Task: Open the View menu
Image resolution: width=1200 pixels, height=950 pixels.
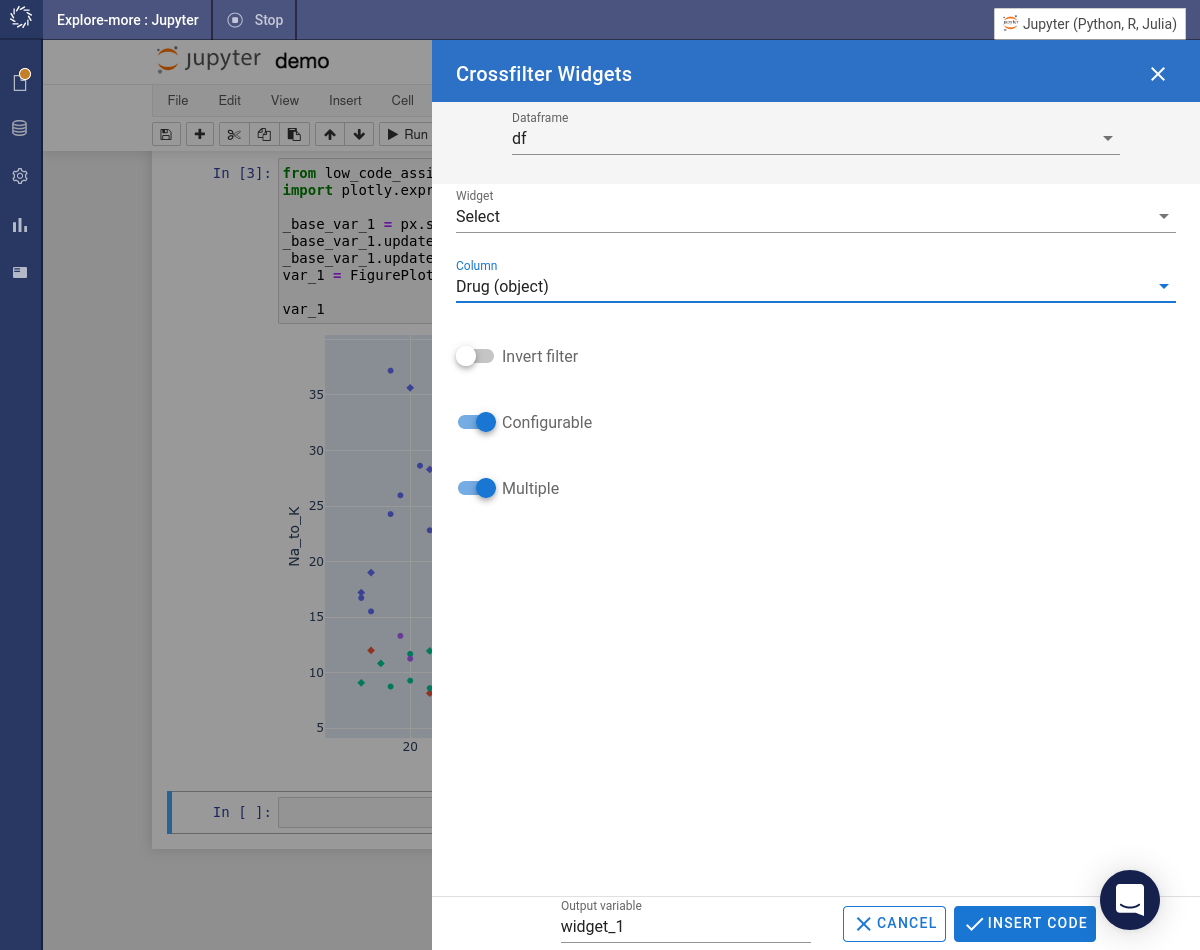Action: (x=285, y=100)
